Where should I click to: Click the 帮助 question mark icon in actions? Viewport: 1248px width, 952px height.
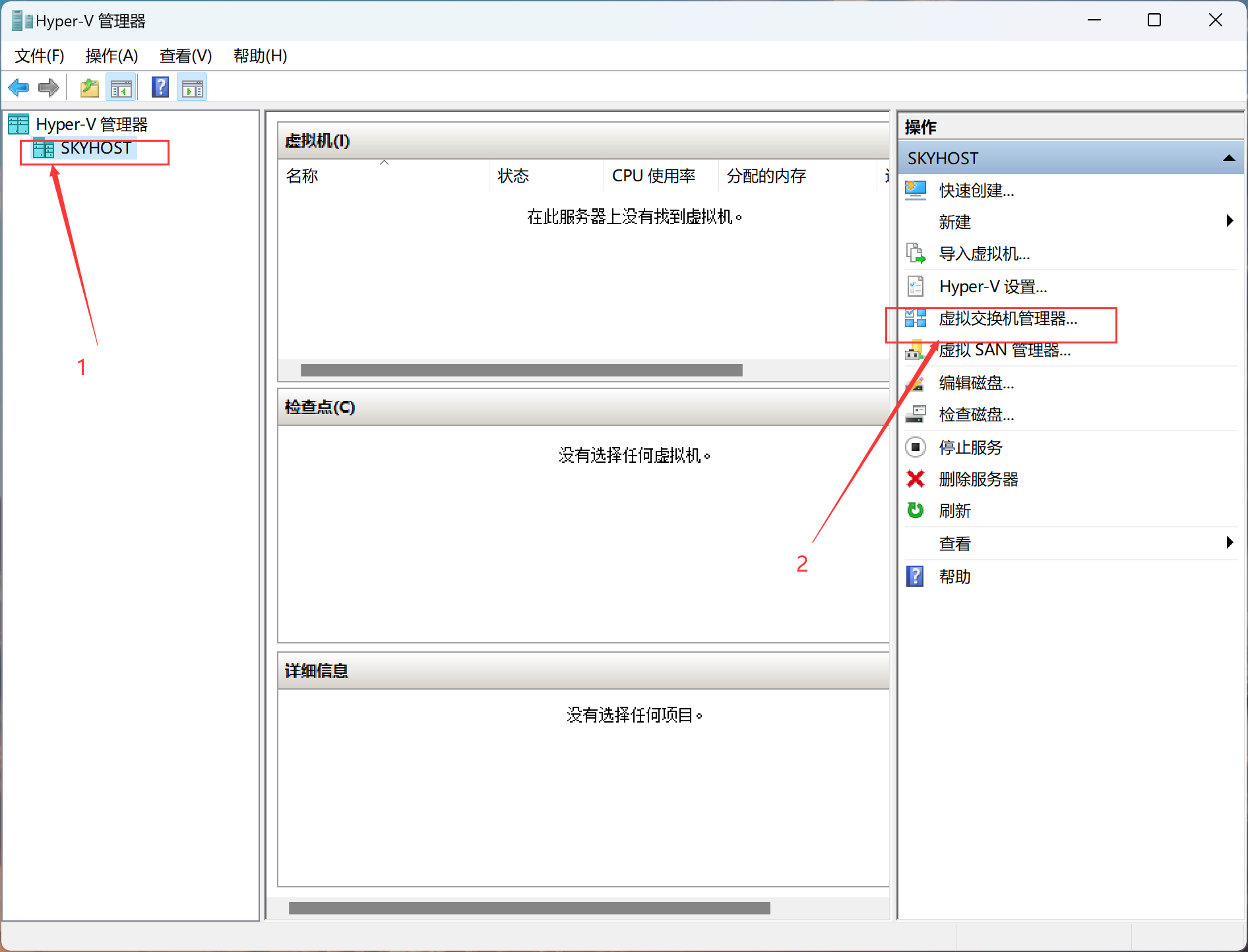click(916, 576)
